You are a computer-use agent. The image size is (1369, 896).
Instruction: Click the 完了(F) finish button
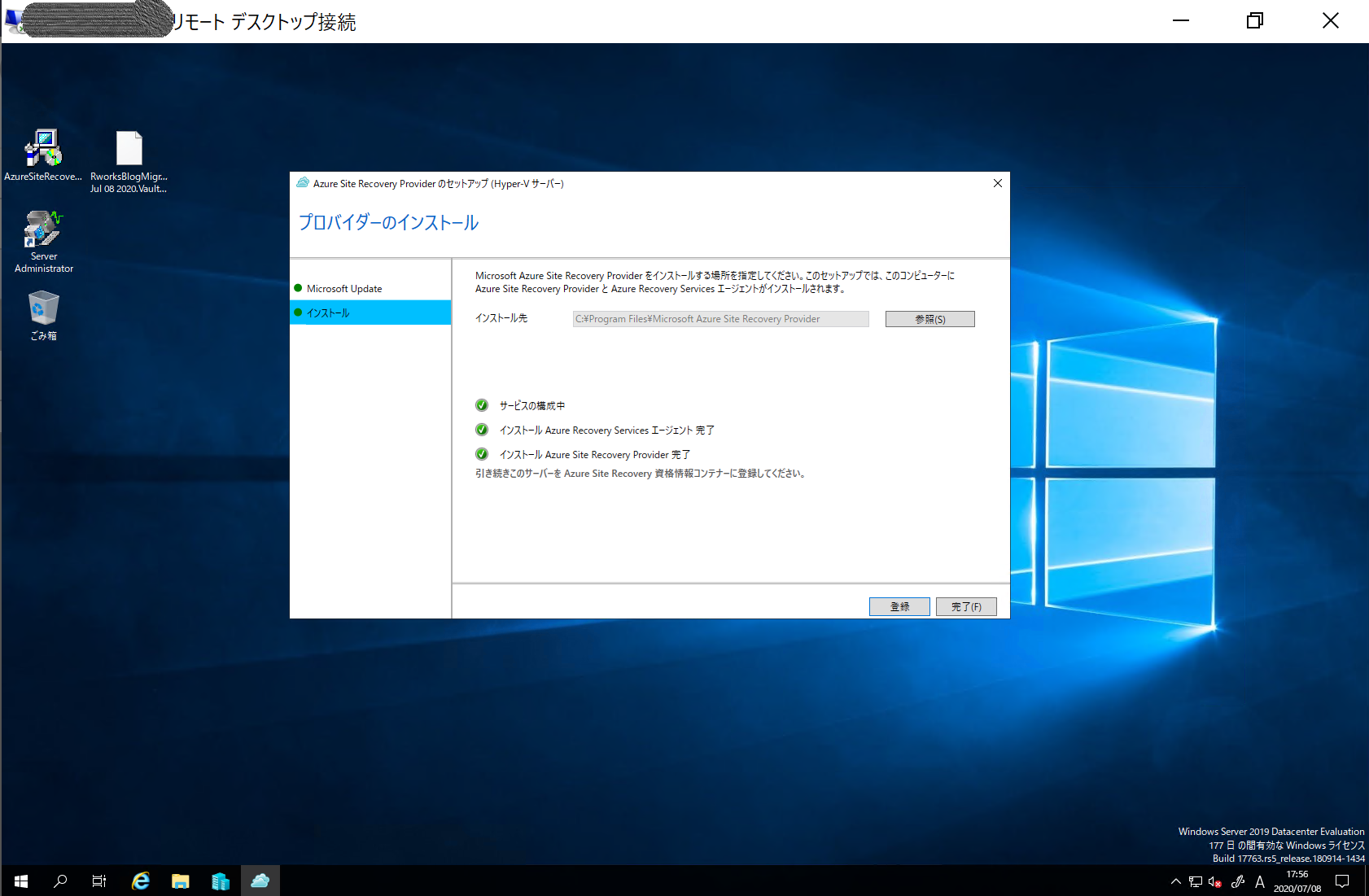point(966,606)
